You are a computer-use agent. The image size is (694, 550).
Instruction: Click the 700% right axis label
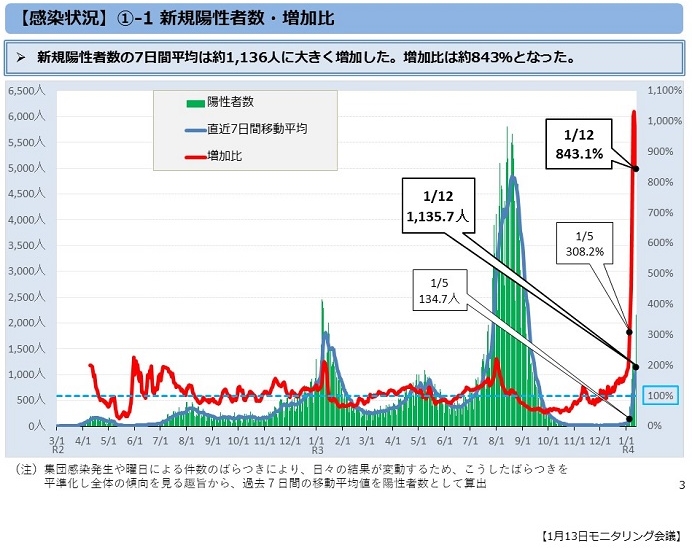coord(660,212)
